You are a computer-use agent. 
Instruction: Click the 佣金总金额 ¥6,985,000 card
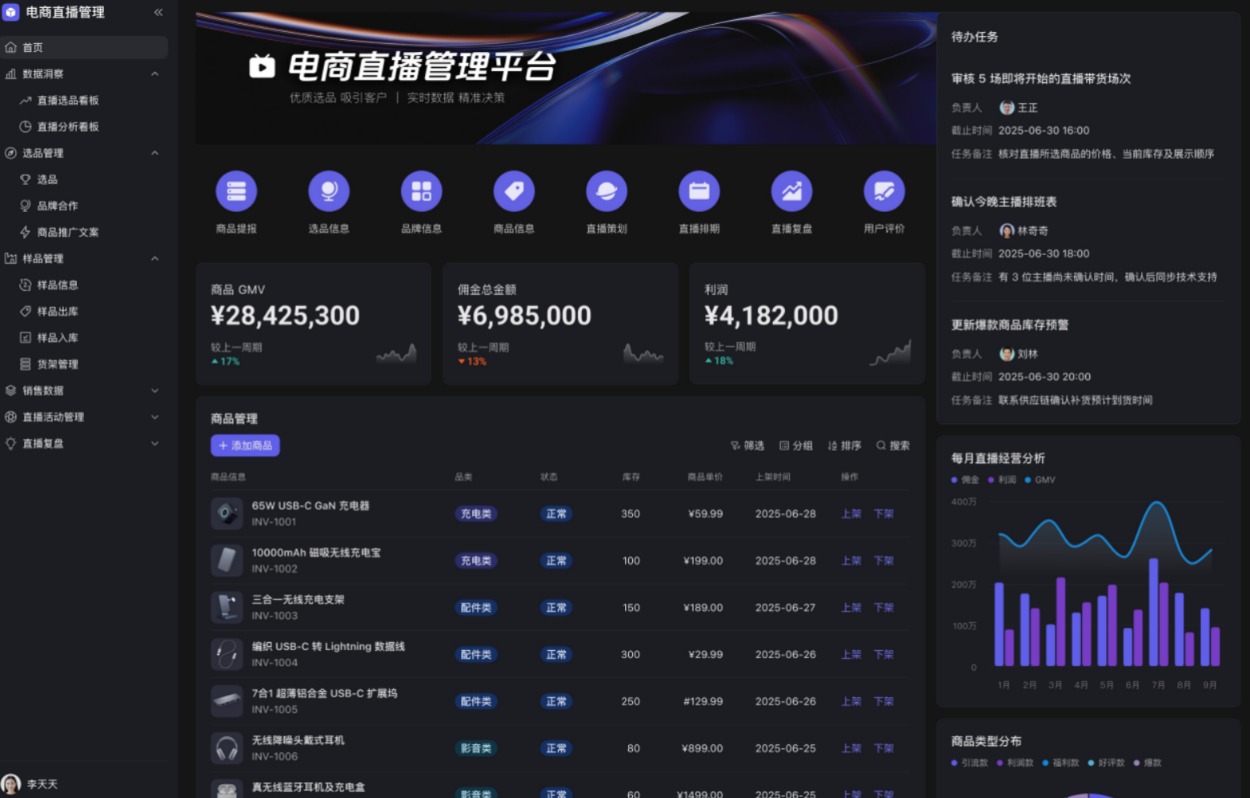click(560, 324)
